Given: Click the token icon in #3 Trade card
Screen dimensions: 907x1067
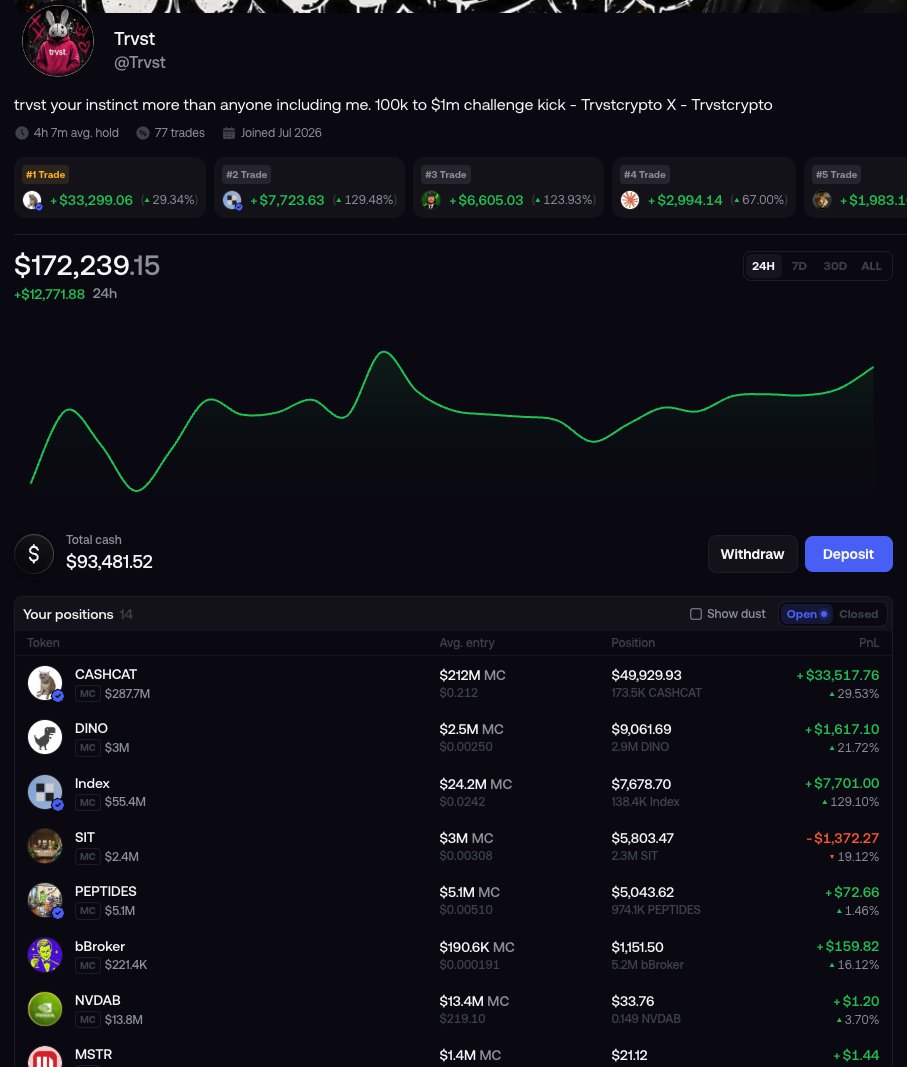Looking at the screenshot, I should click(x=431, y=200).
